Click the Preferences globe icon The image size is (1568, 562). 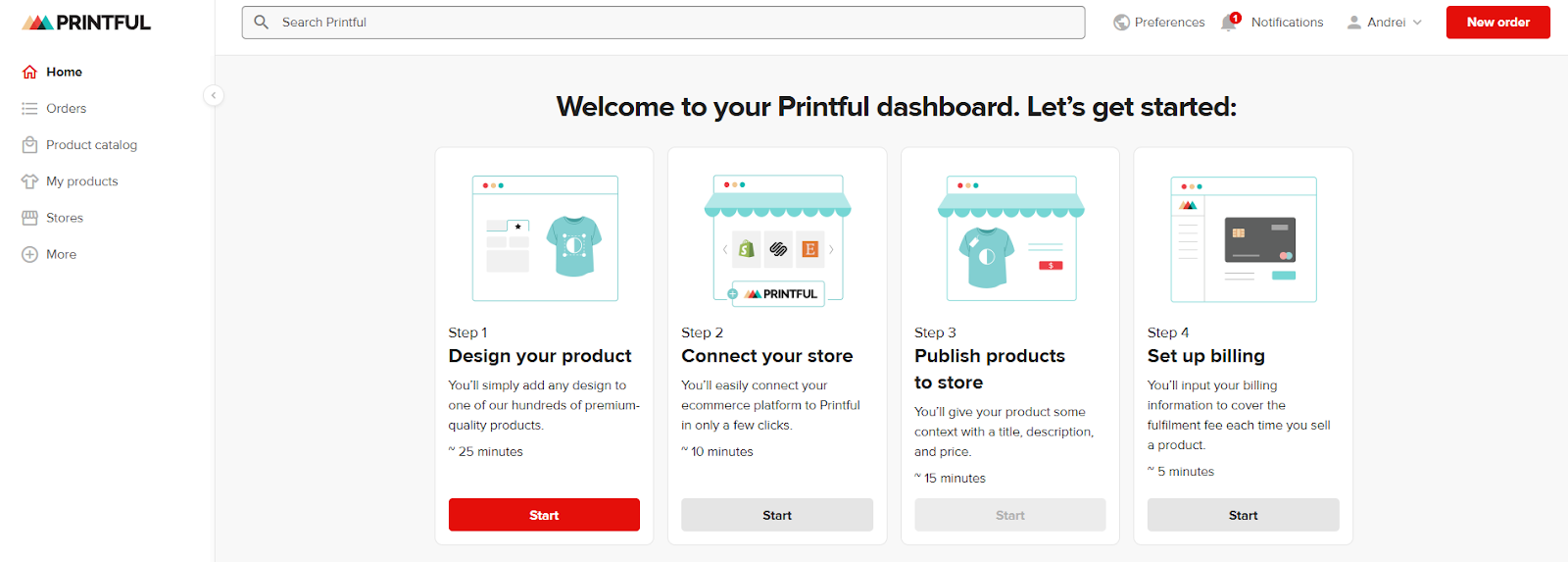(x=1121, y=23)
